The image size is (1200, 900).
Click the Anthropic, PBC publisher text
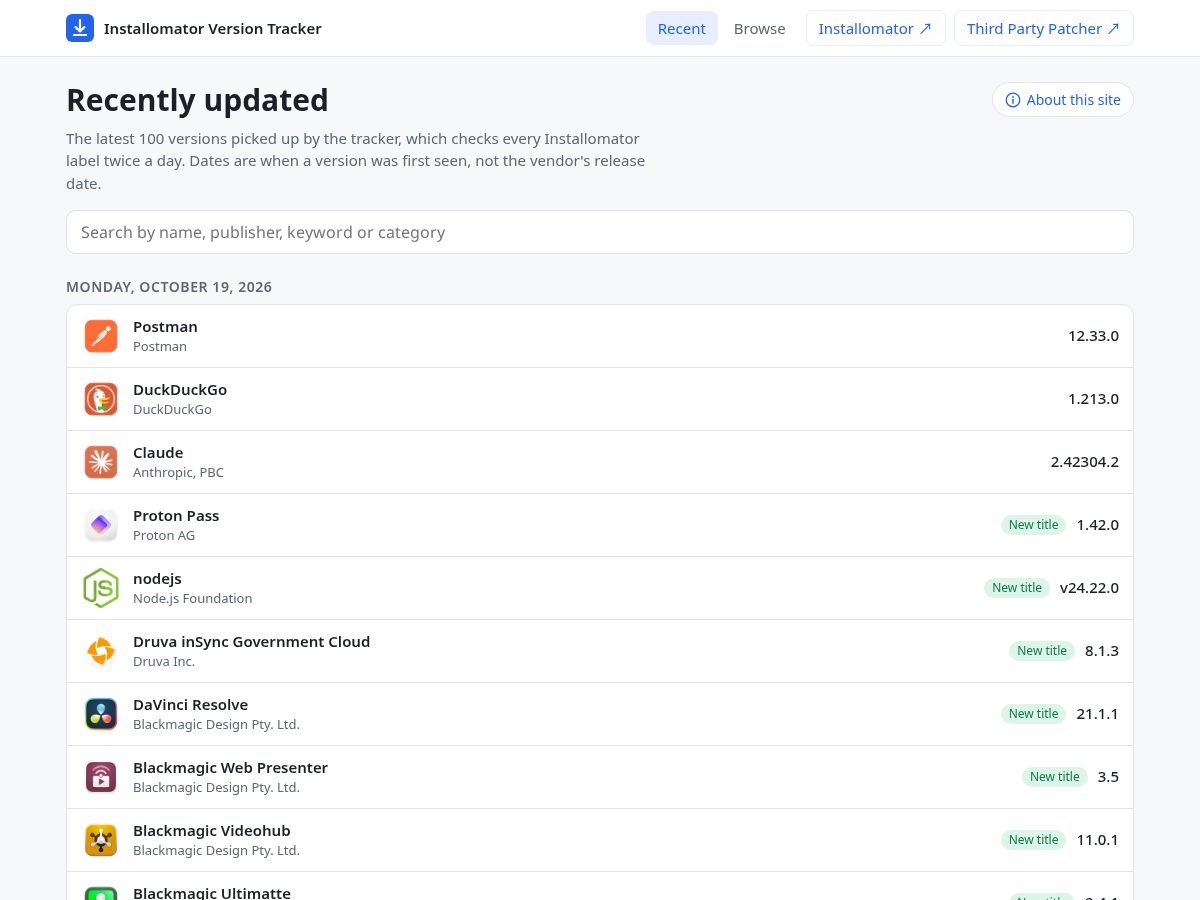click(x=178, y=473)
